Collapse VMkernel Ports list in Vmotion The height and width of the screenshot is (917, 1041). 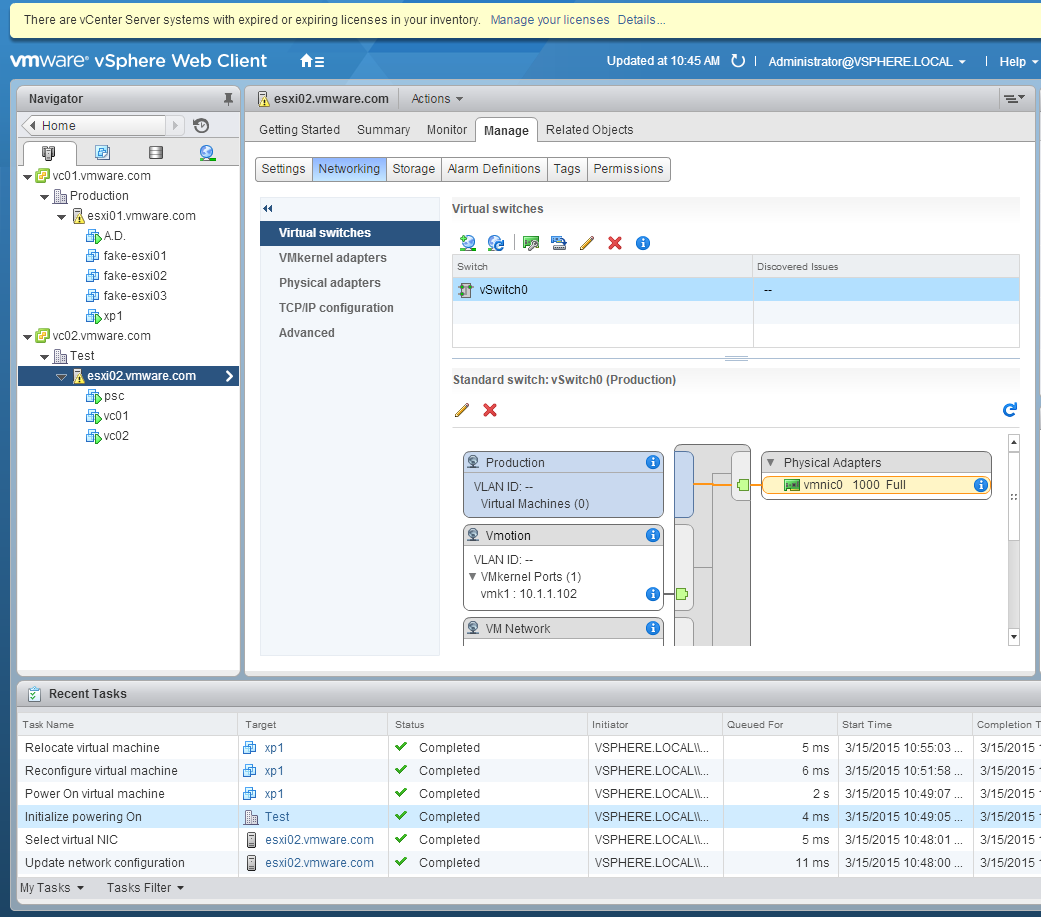pos(473,576)
